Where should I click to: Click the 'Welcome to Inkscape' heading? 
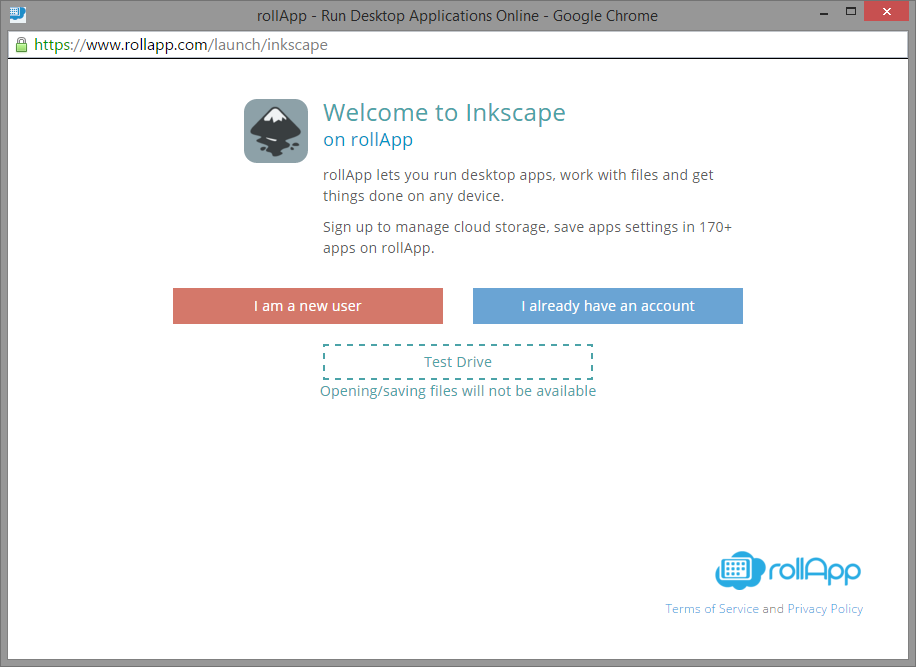[x=444, y=112]
